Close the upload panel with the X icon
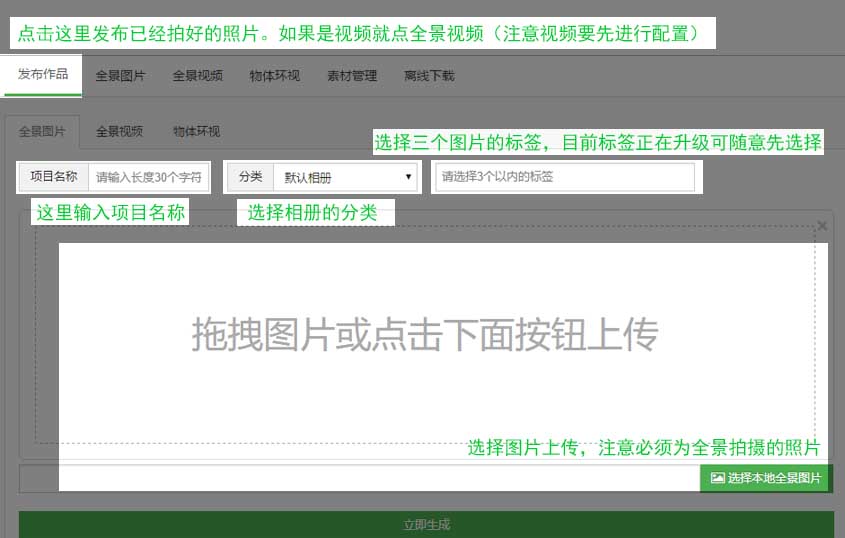 [822, 226]
